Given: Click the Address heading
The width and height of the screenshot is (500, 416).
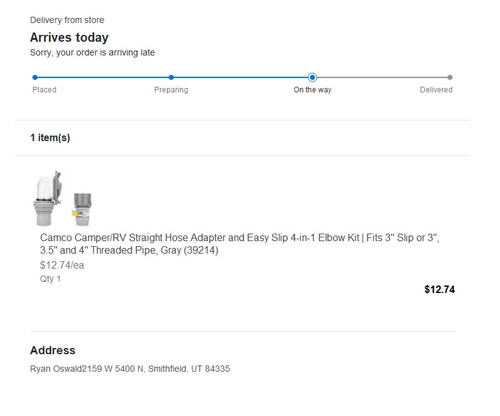Looking at the screenshot, I should coord(53,350).
